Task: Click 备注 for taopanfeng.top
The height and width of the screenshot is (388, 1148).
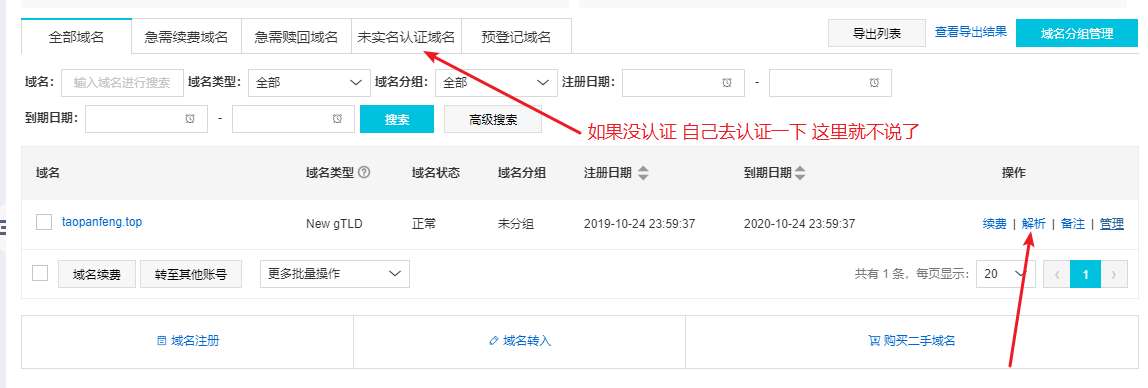Action: 1073,224
